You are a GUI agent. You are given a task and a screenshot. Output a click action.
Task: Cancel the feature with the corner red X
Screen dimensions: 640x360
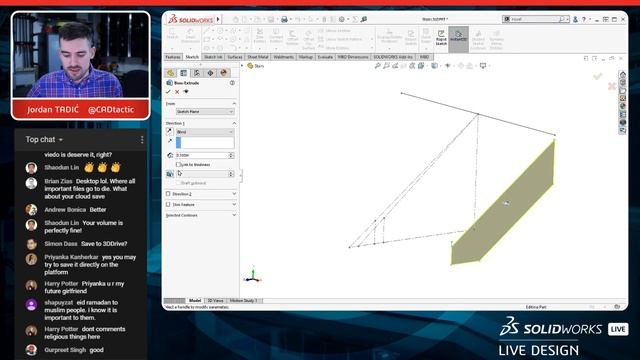click(611, 86)
